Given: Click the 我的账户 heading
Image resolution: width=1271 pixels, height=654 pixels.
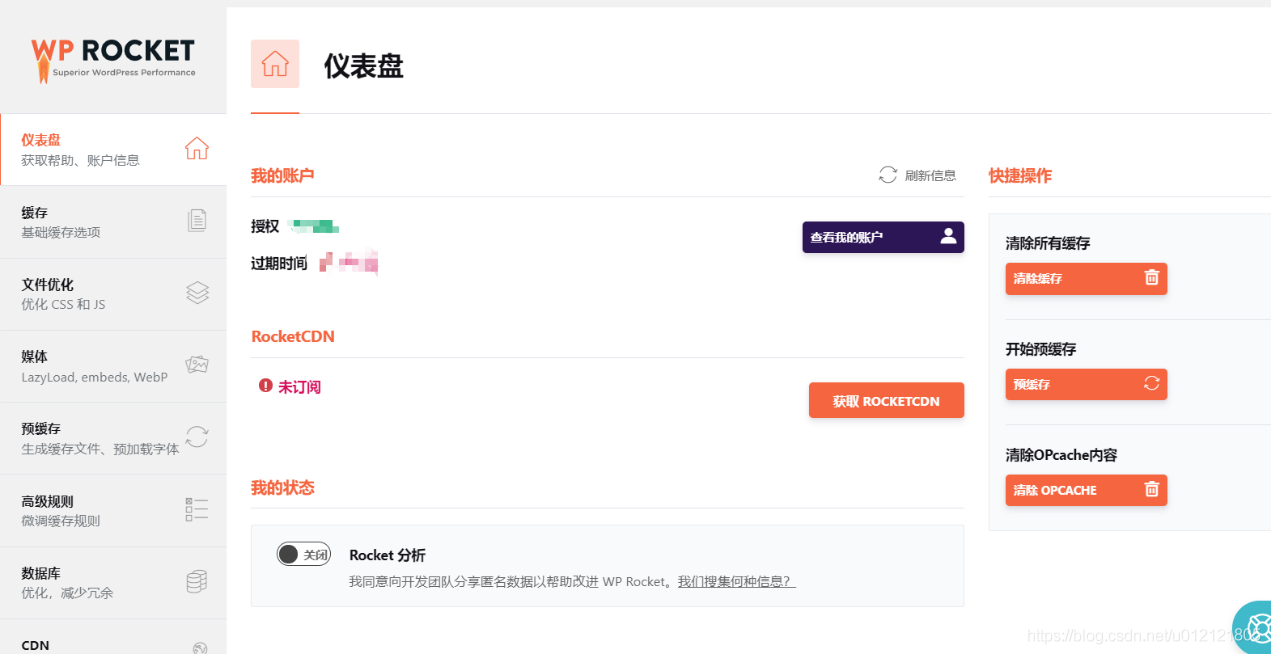Looking at the screenshot, I should [282, 175].
